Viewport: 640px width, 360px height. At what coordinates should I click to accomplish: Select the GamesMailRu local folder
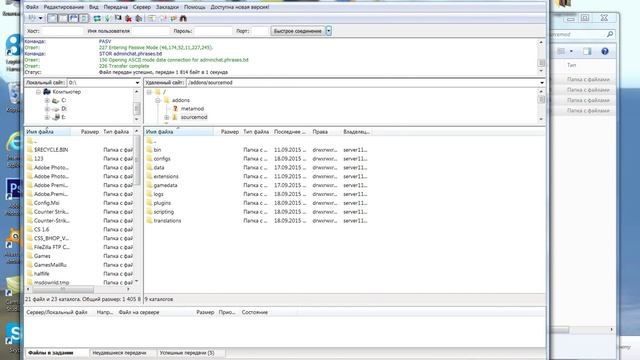(x=50, y=265)
